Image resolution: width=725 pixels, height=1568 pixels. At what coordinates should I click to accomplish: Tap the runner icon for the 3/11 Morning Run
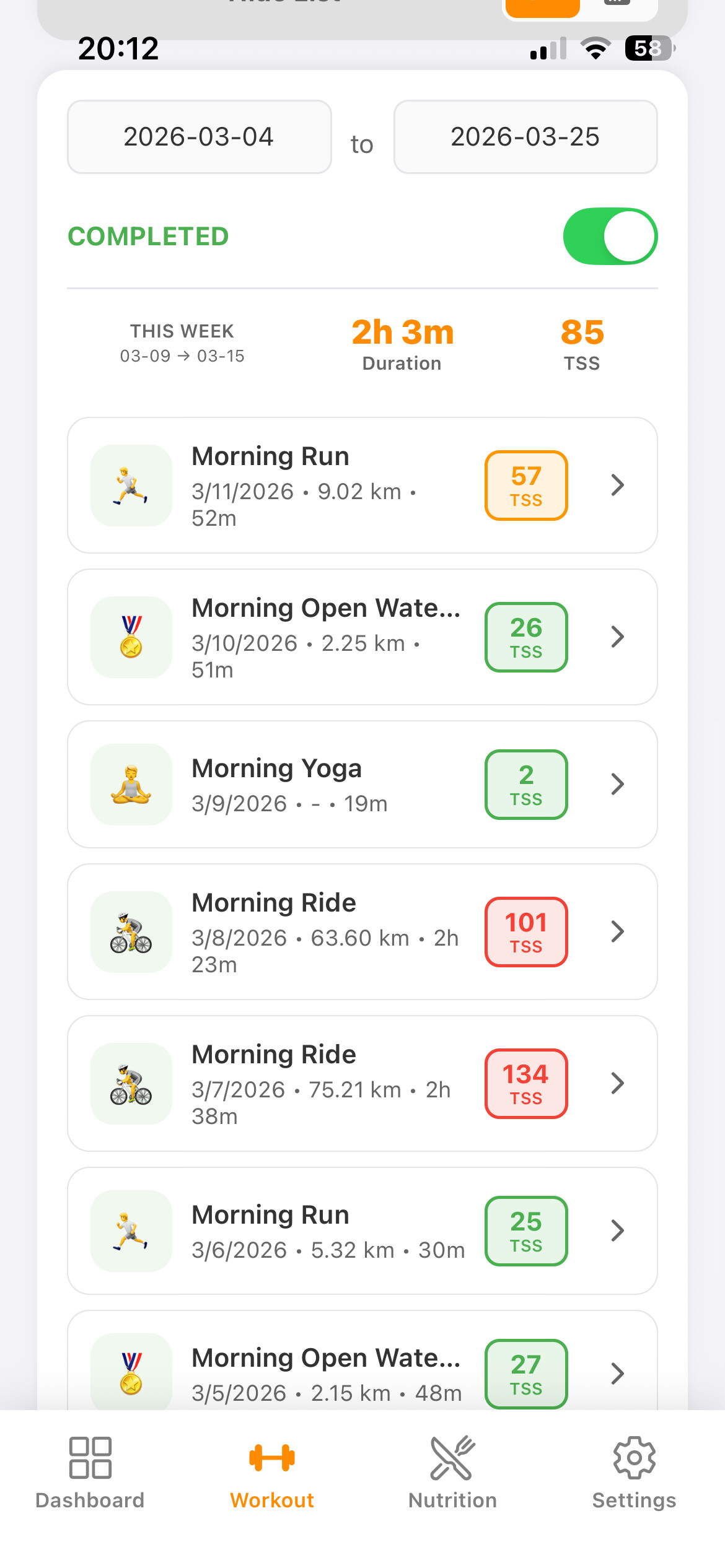coord(131,486)
